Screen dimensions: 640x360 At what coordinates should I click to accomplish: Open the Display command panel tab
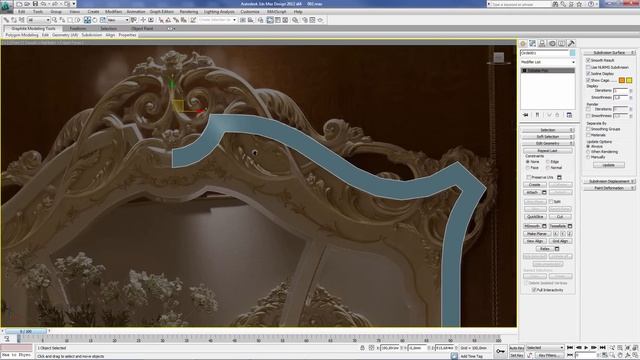[562, 43]
